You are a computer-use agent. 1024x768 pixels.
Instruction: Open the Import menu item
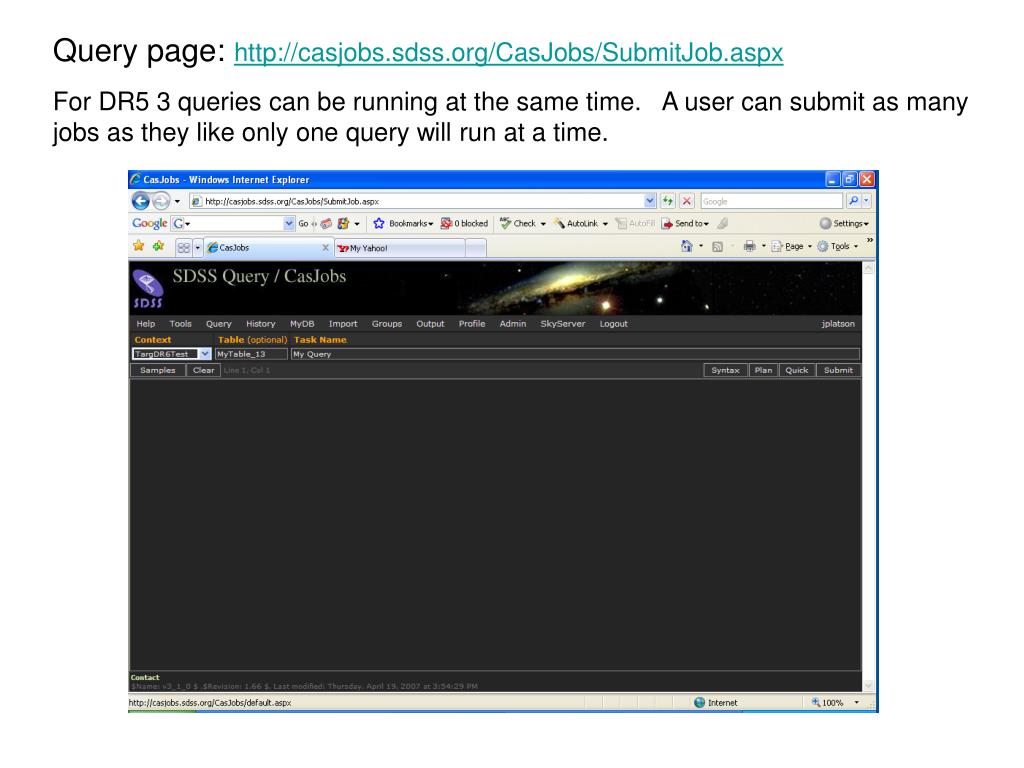pos(343,324)
